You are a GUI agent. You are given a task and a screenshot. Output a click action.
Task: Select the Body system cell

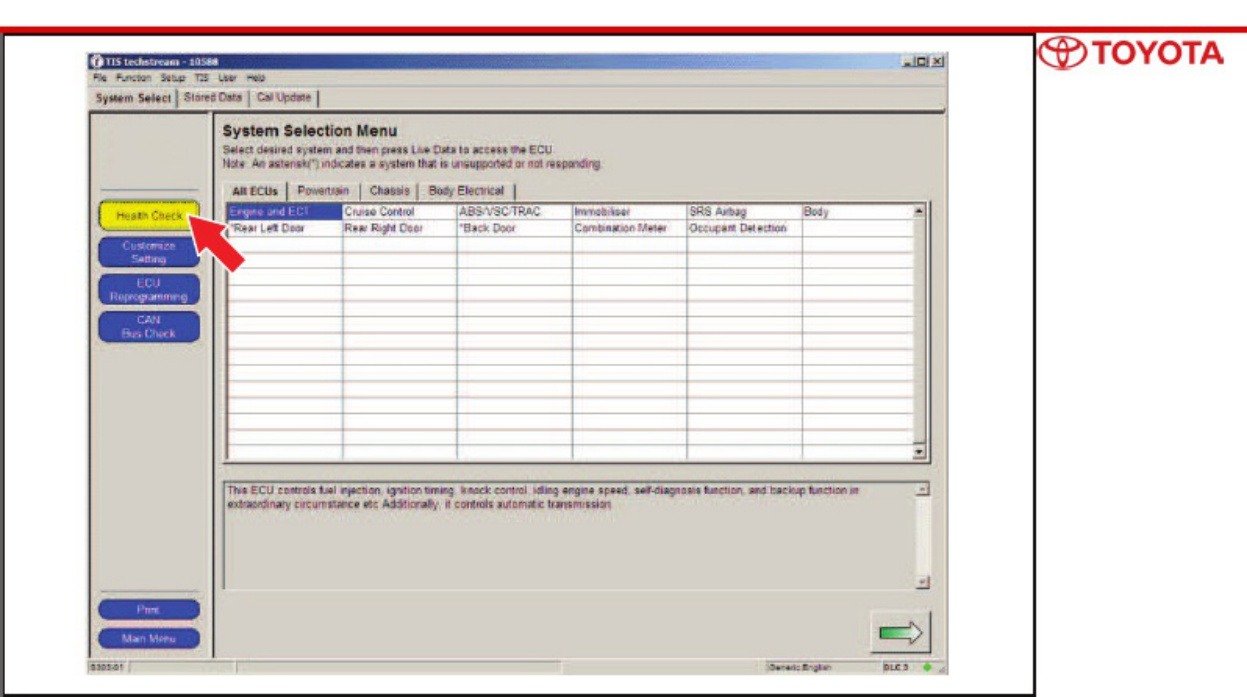coord(857,212)
